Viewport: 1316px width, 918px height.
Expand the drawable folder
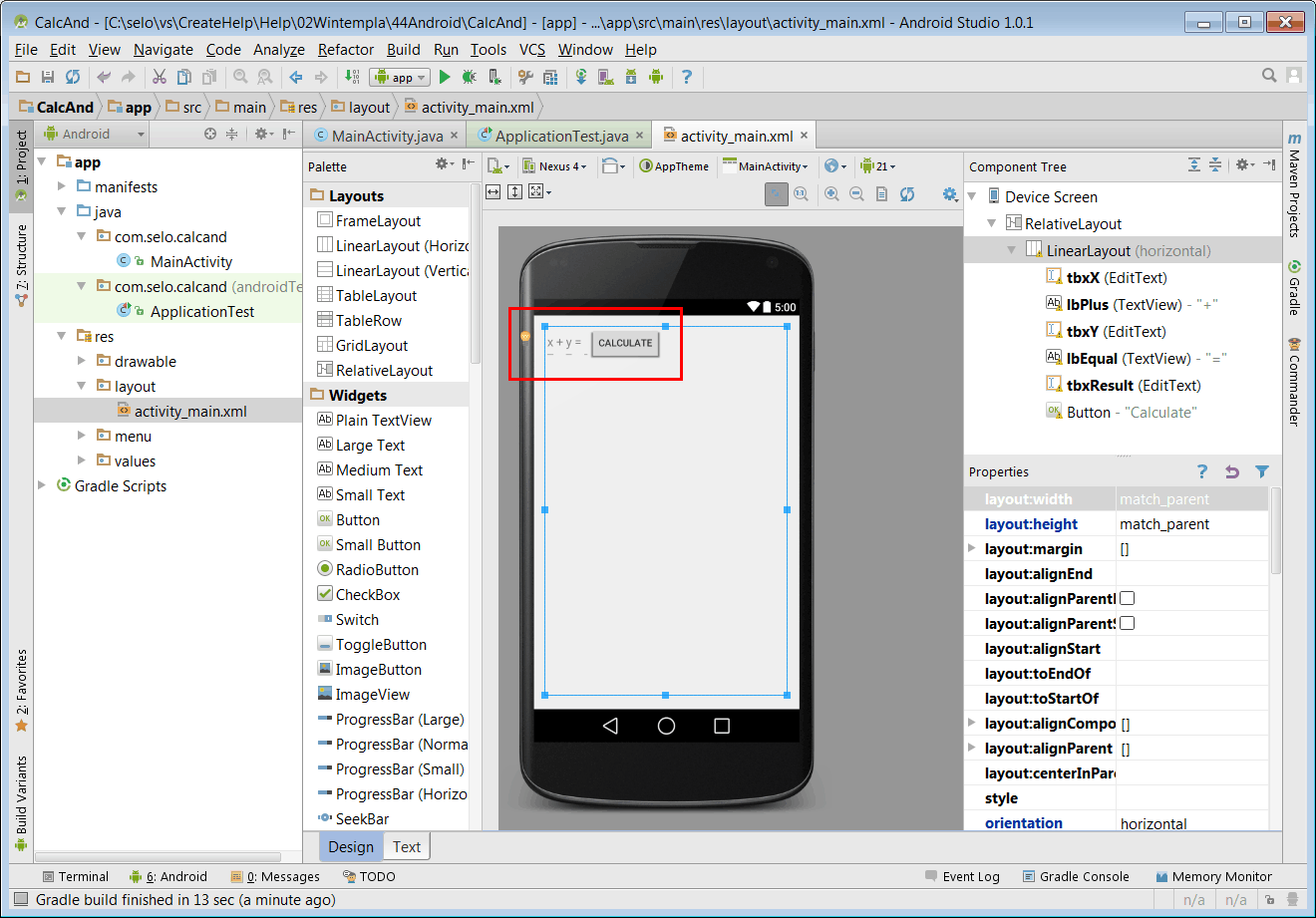pyautogui.click(x=82, y=361)
